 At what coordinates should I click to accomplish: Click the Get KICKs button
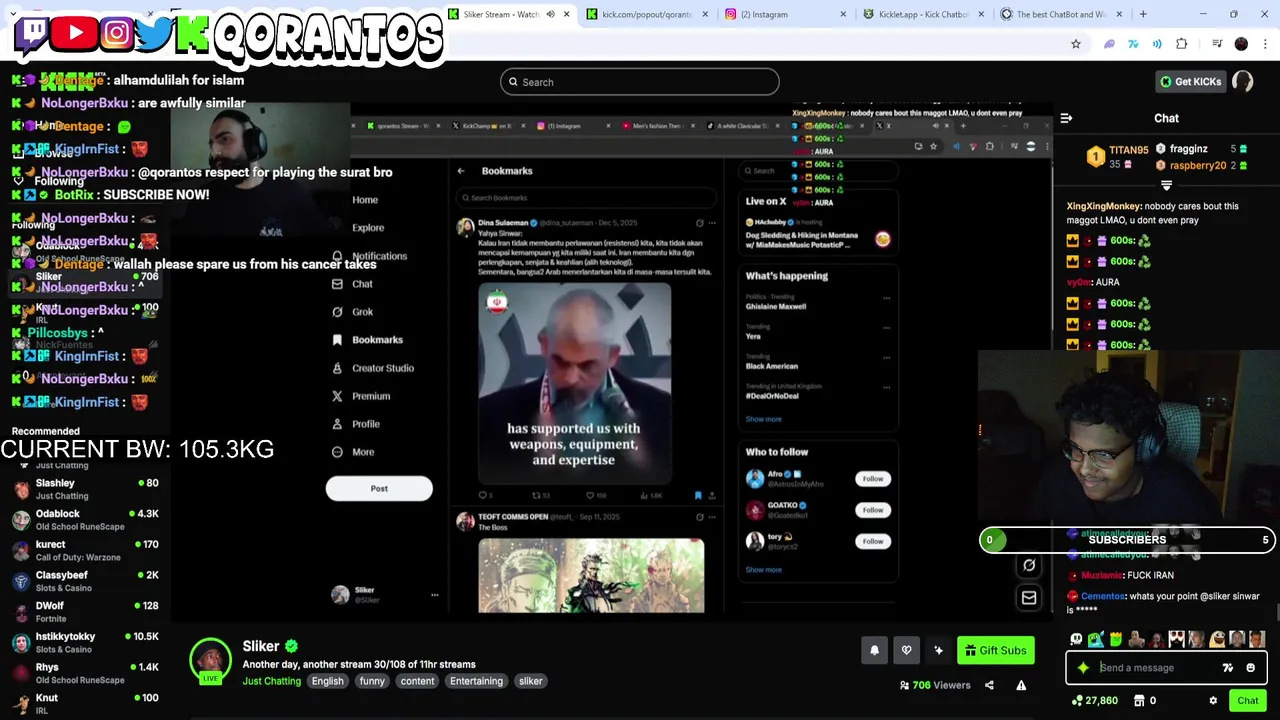1189,82
